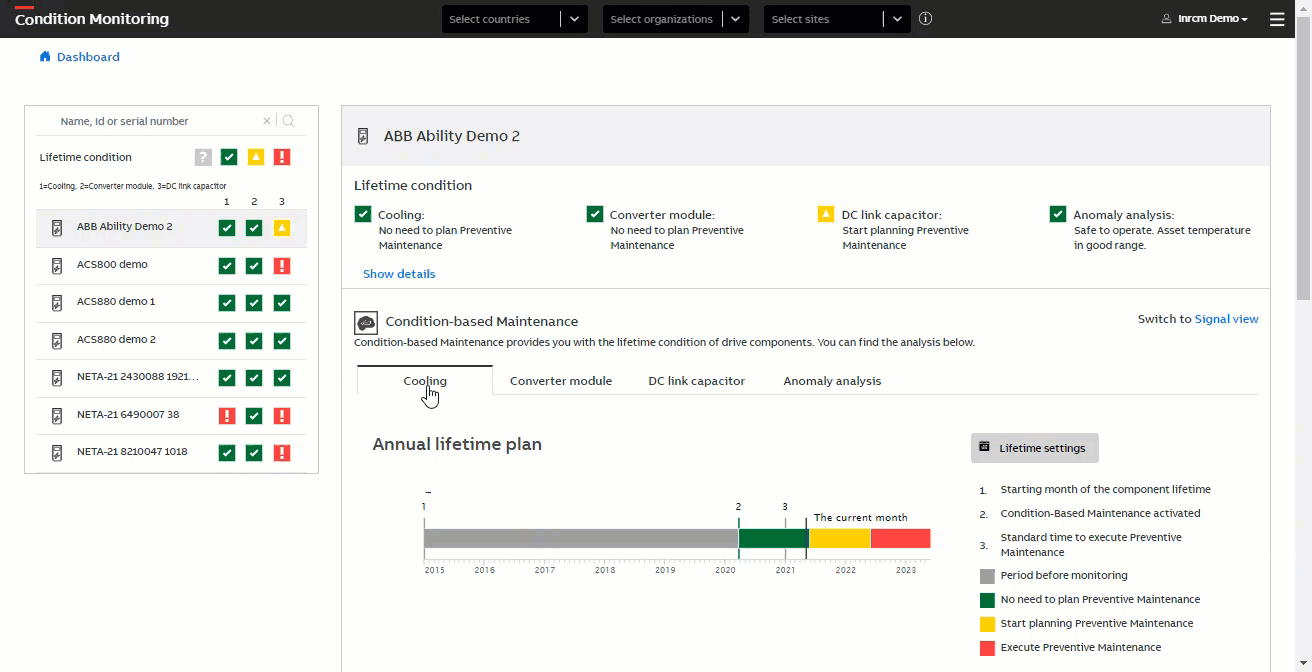Image resolution: width=1312 pixels, height=672 pixels.
Task: Select the Cooling tab
Action: (425, 381)
